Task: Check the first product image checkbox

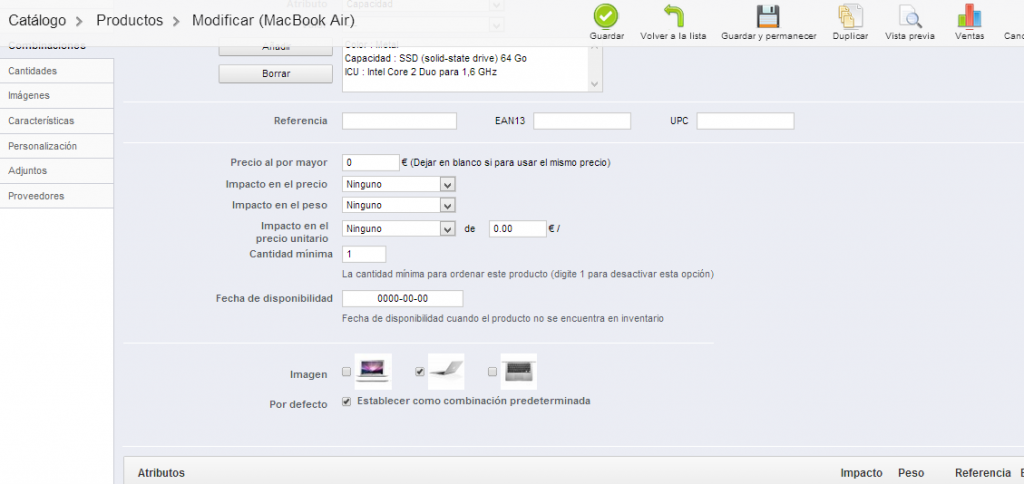Action: tap(347, 372)
